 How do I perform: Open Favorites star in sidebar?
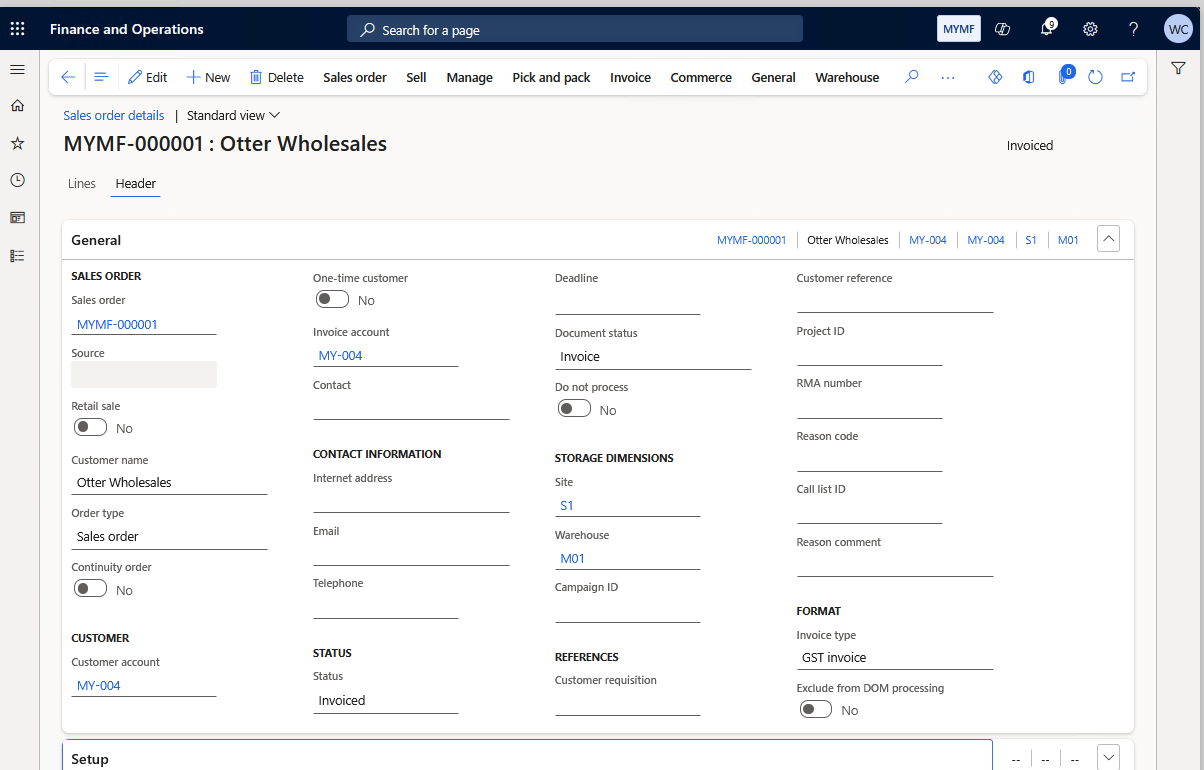(17, 143)
